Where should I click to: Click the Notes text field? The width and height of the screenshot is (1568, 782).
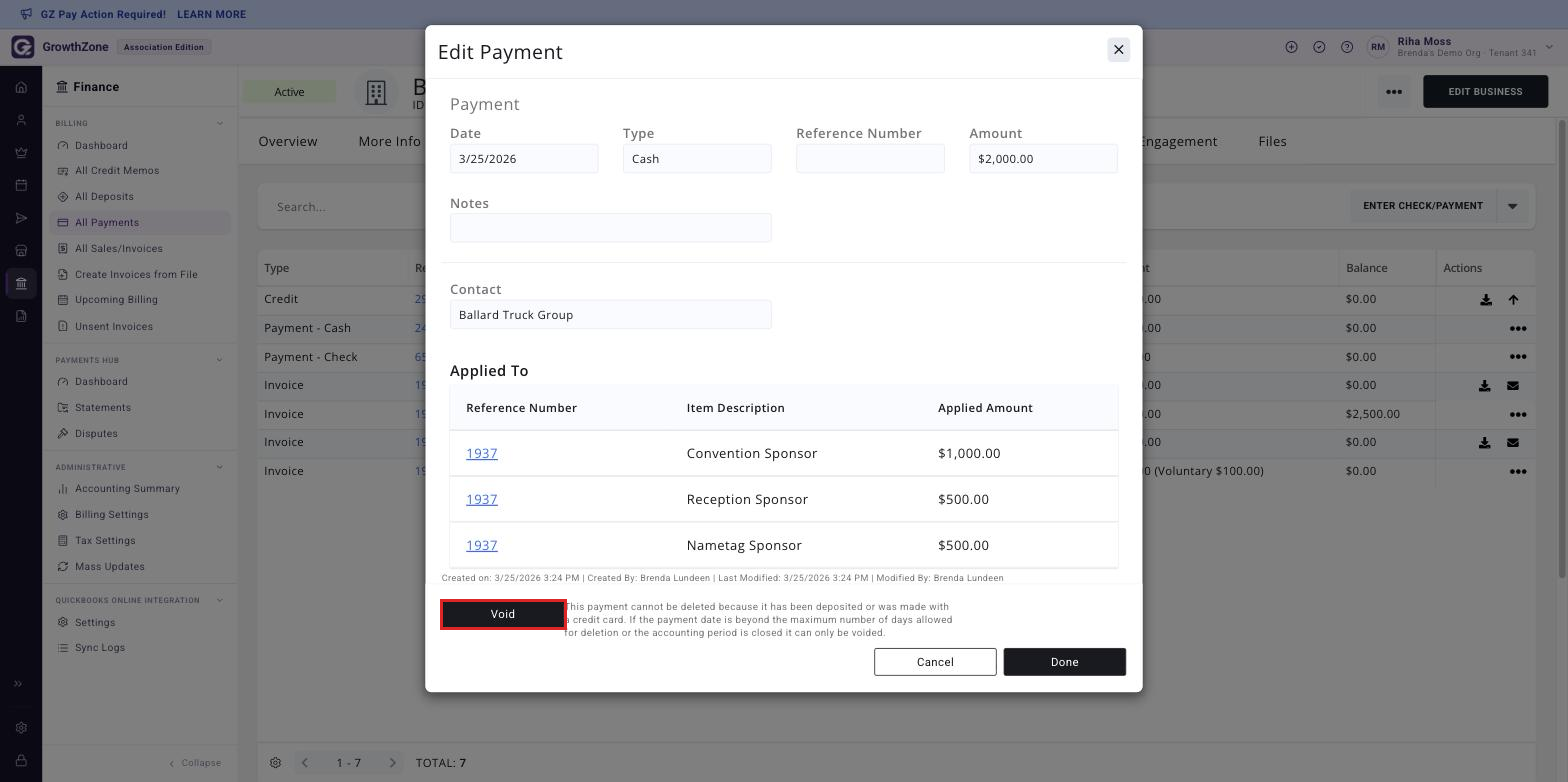[x=610, y=228]
